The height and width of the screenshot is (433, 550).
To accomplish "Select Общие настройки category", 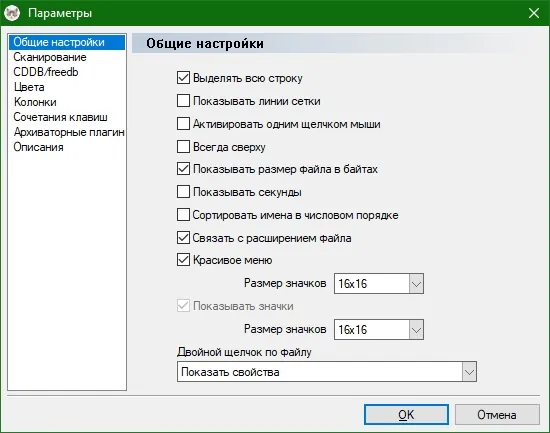I will click(x=67, y=42).
